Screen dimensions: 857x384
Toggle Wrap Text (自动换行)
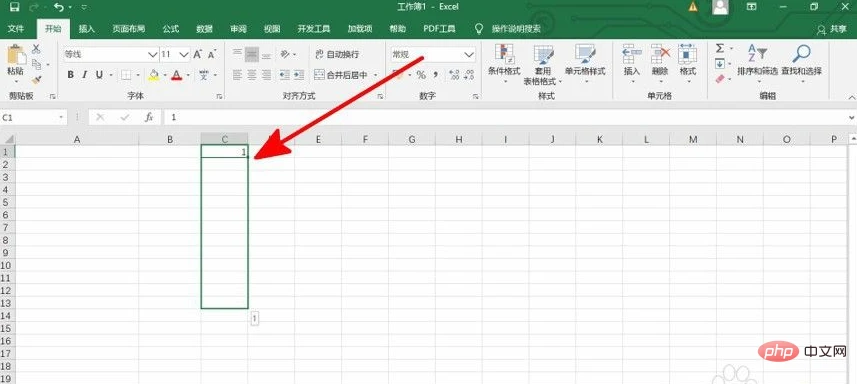337,54
